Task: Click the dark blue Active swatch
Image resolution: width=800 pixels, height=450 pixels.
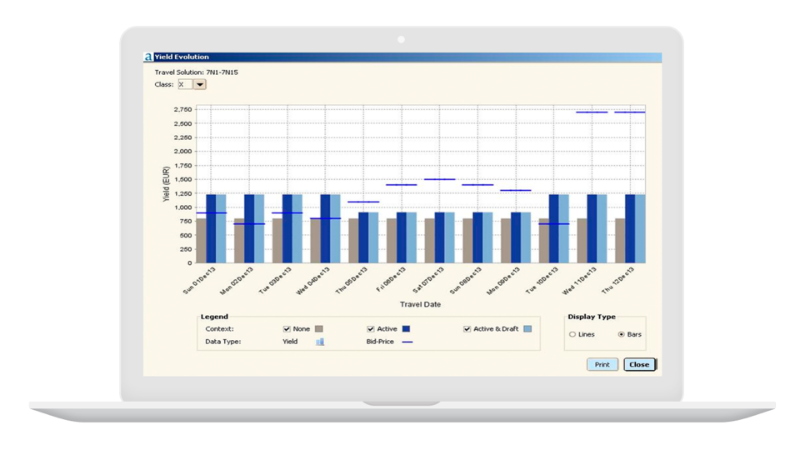Action: (x=407, y=328)
